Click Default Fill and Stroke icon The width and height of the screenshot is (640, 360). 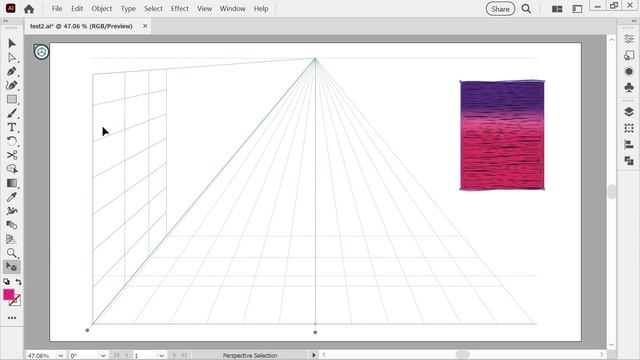tap(7, 282)
